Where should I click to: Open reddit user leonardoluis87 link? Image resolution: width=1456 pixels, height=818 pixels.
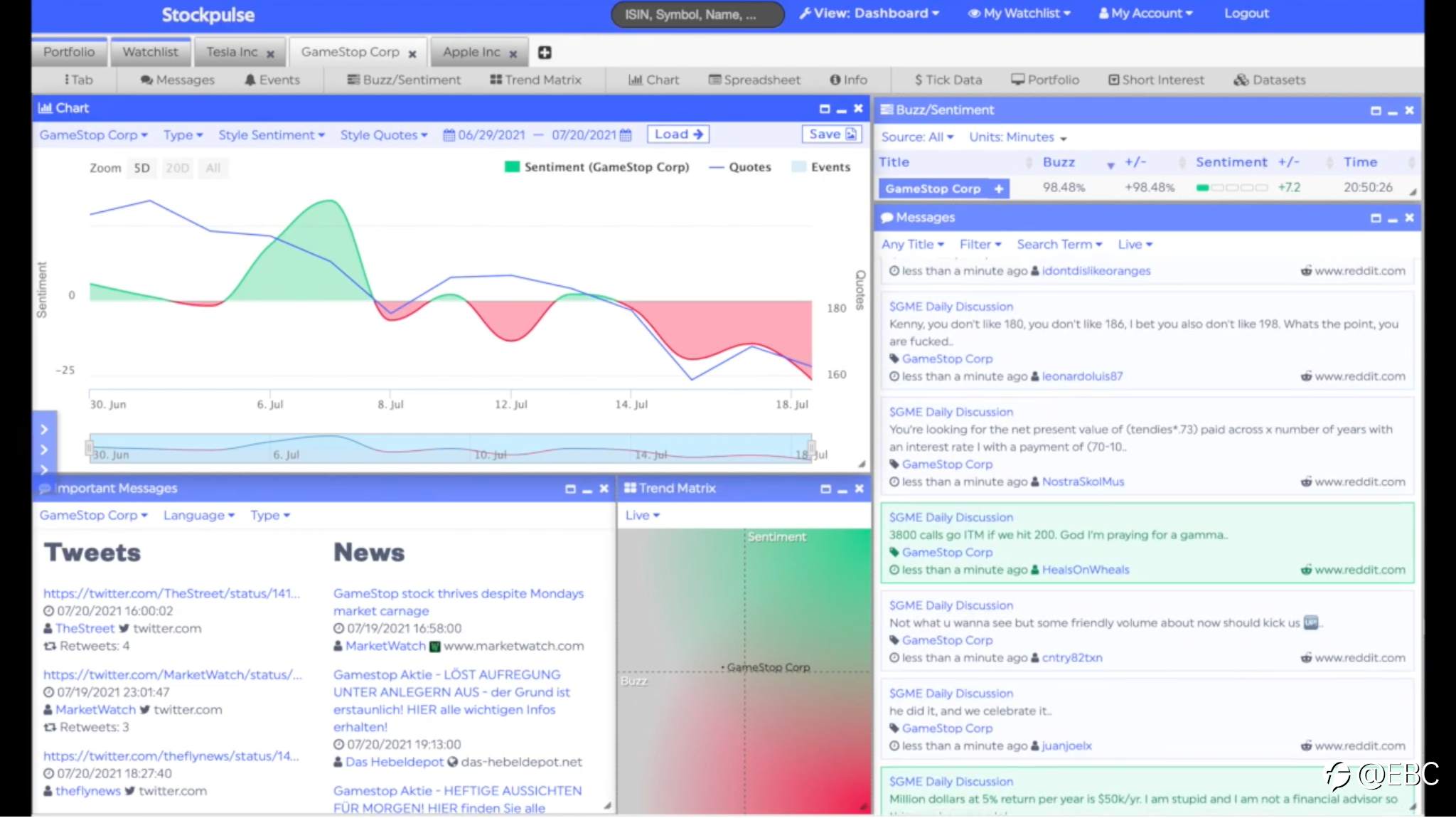click(x=1082, y=377)
